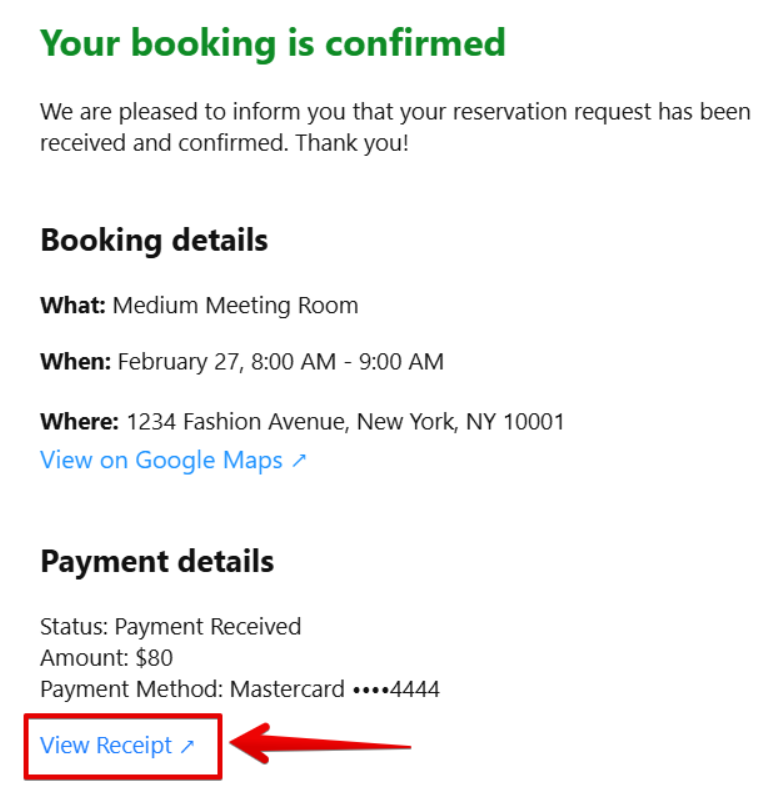Click the bold 'What:' label
This screenshot has height=788, width=772.
72,305
